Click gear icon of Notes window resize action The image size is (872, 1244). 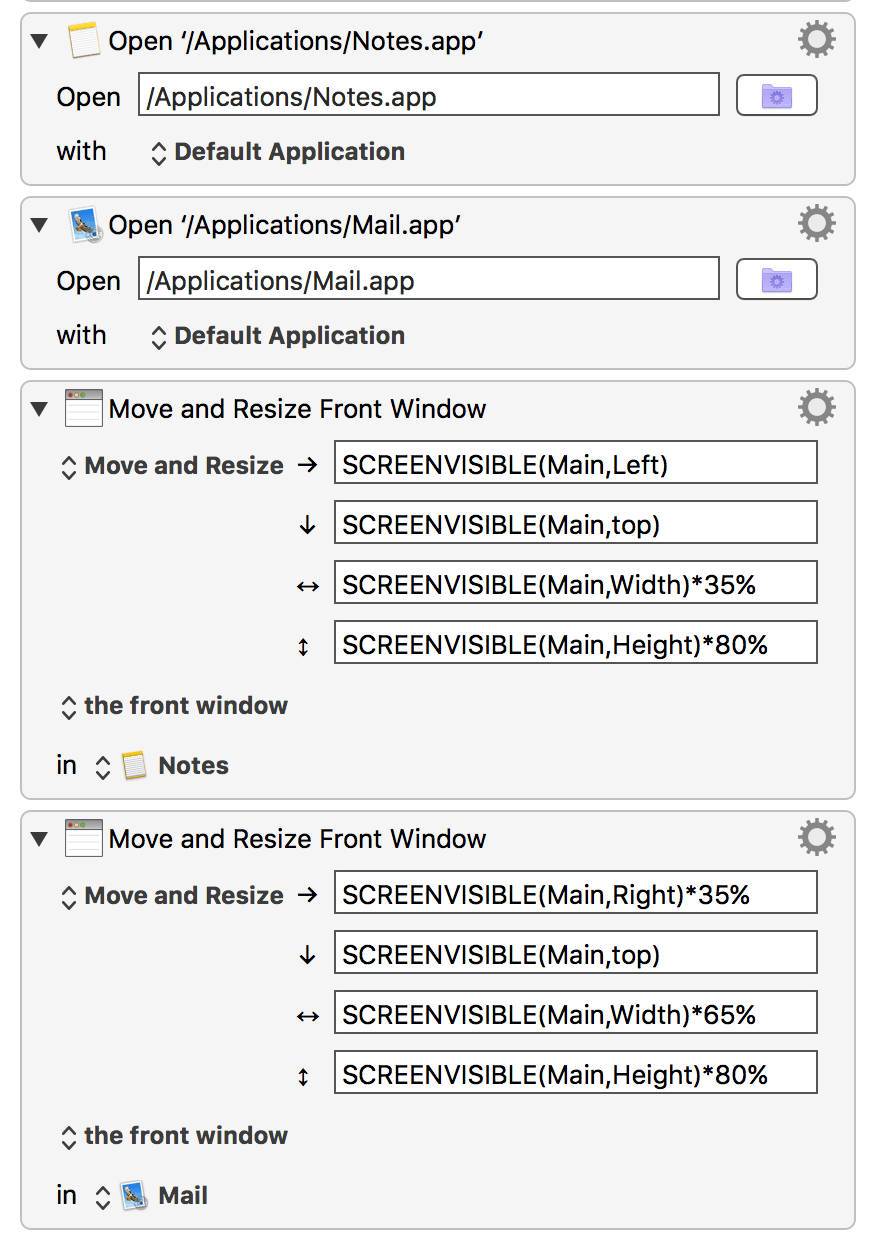pos(816,408)
